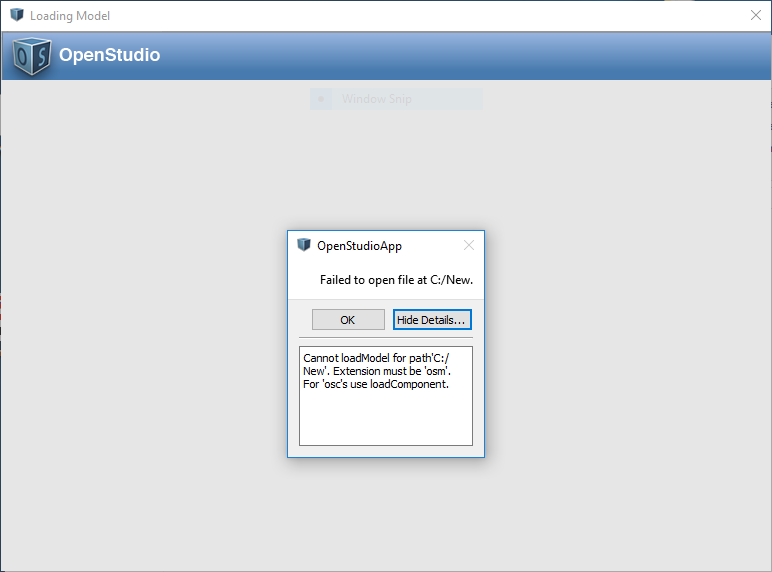Click the 'Failed to open file at C:/New.' message

[x=396, y=280]
